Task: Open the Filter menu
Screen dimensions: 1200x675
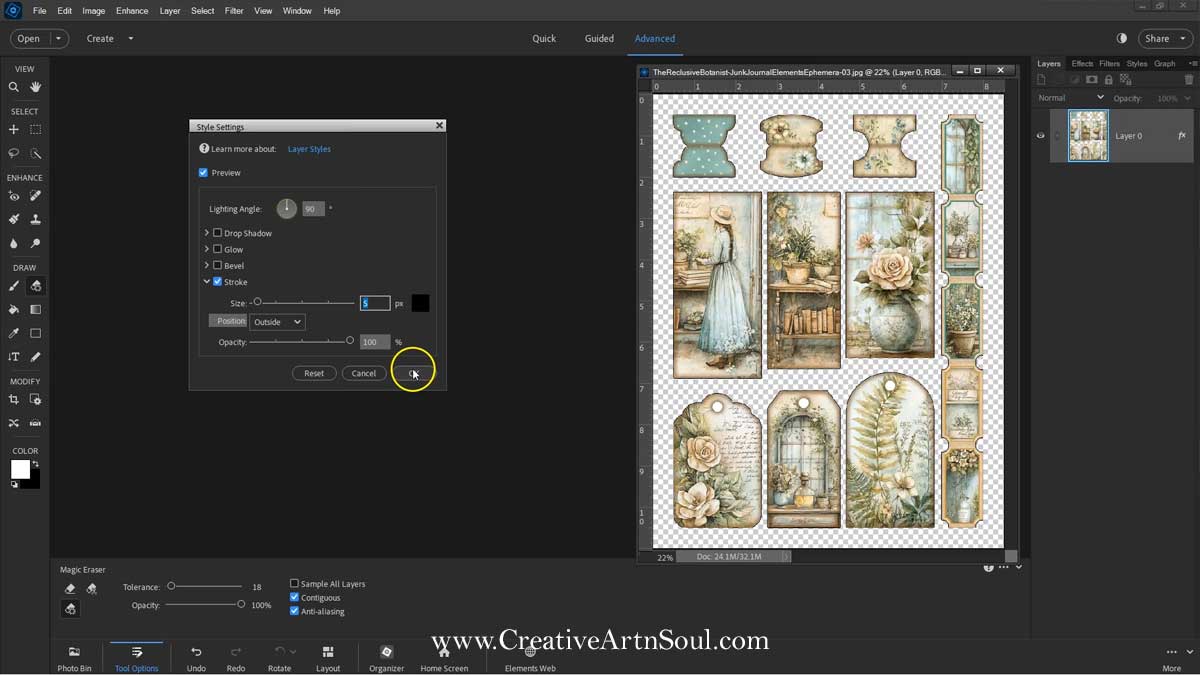Action: point(234,11)
